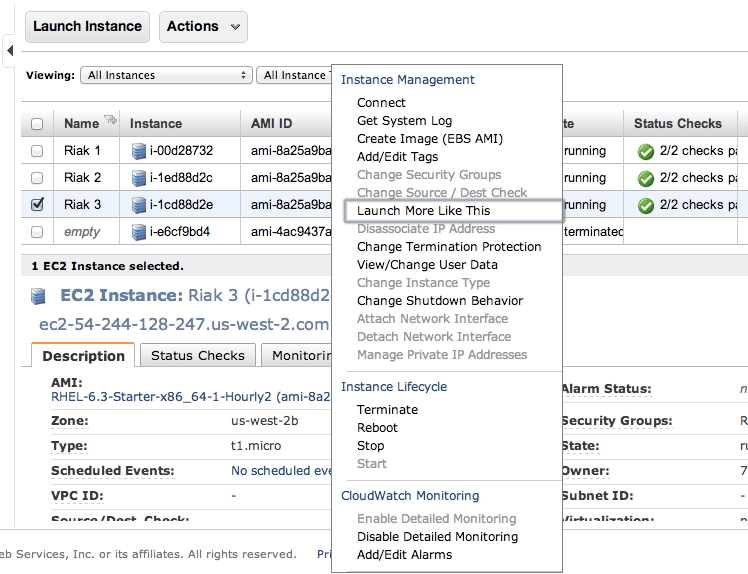Click the server icon for instance i-e6cf9bd4
This screenshot has height=574, width=748.
pos(139,232)
